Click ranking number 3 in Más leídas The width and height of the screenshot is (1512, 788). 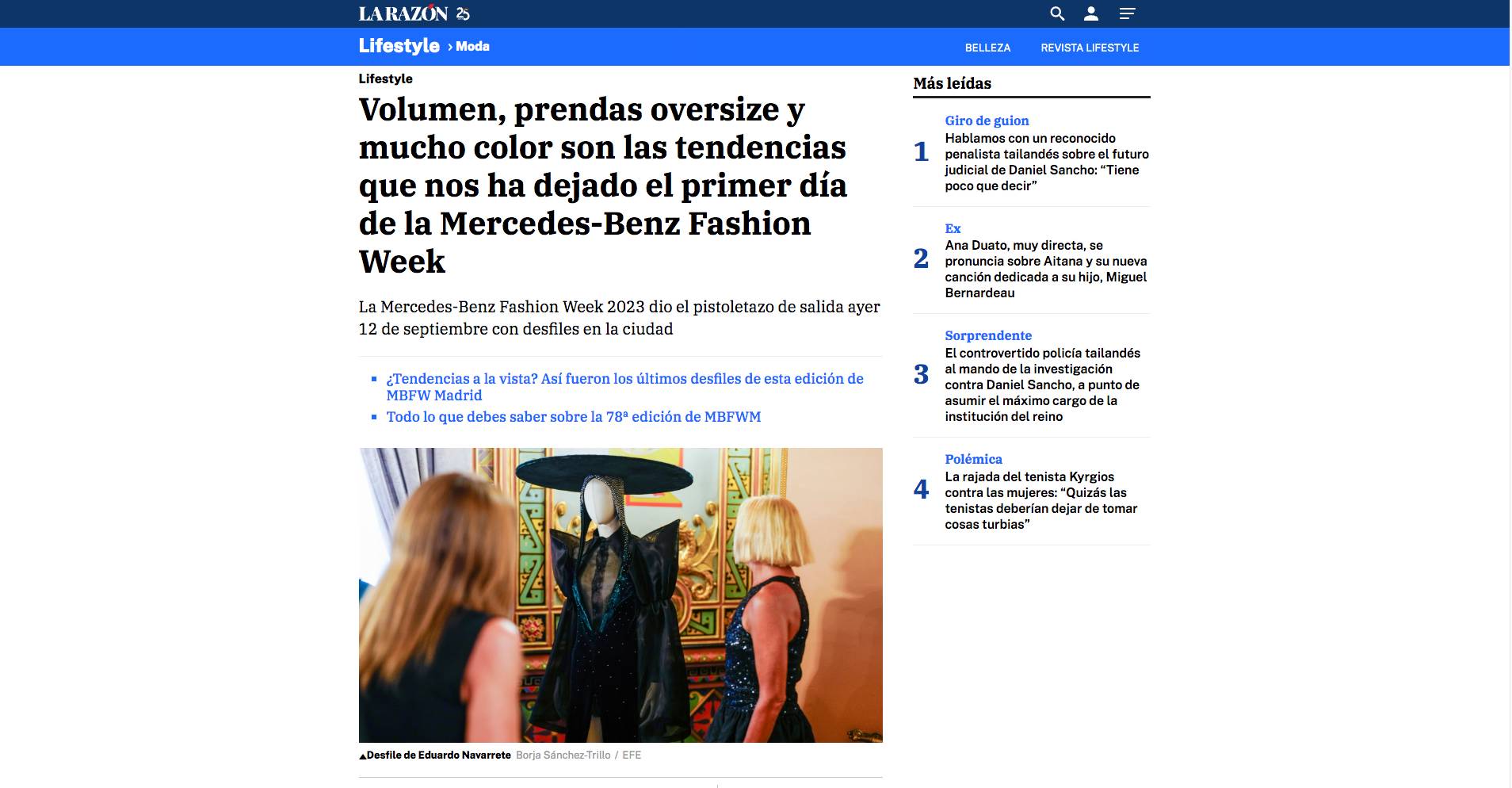[921, 373]
